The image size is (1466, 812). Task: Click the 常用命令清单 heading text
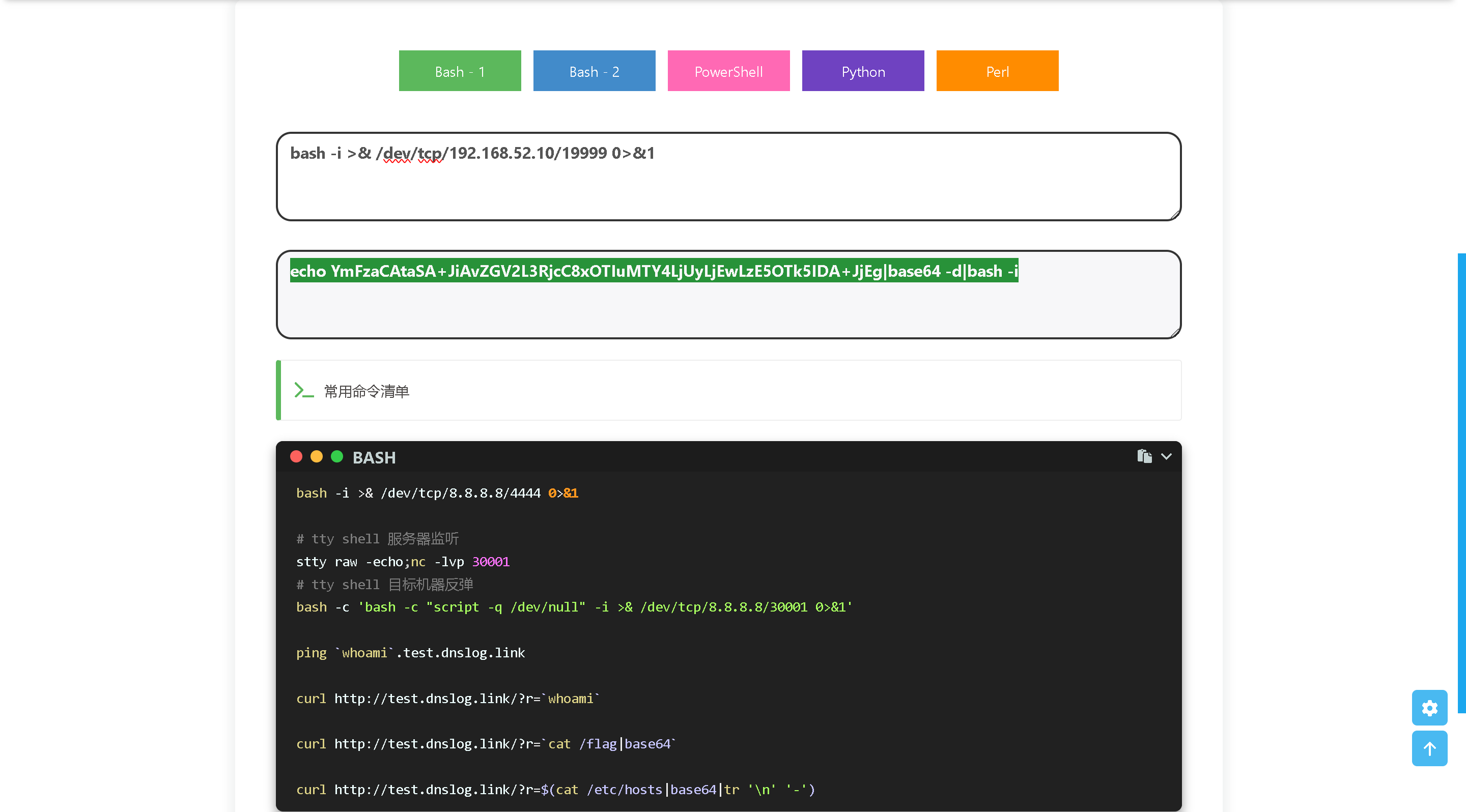[366, 391]
